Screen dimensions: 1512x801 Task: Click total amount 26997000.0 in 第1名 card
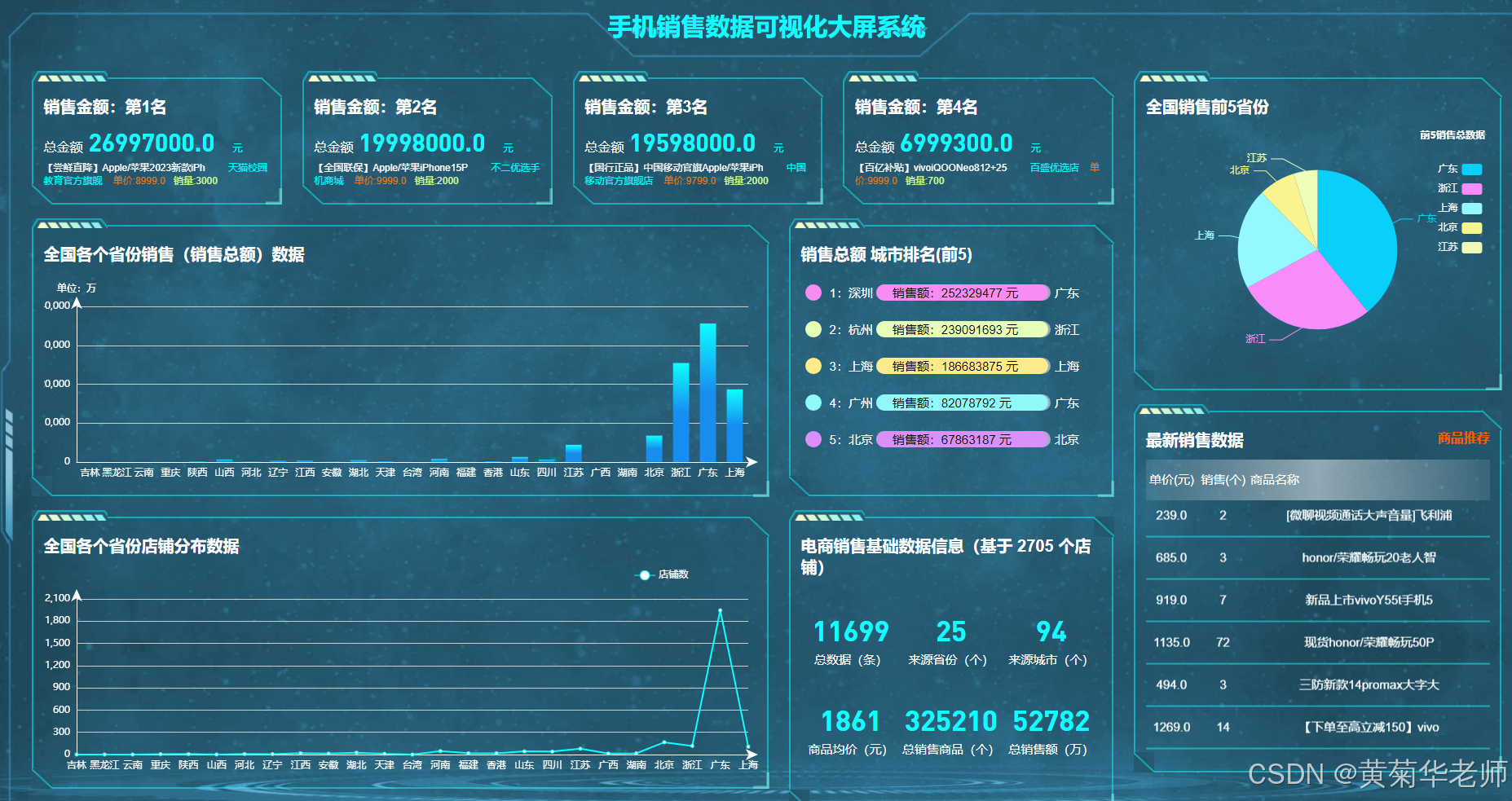point(152,143)
